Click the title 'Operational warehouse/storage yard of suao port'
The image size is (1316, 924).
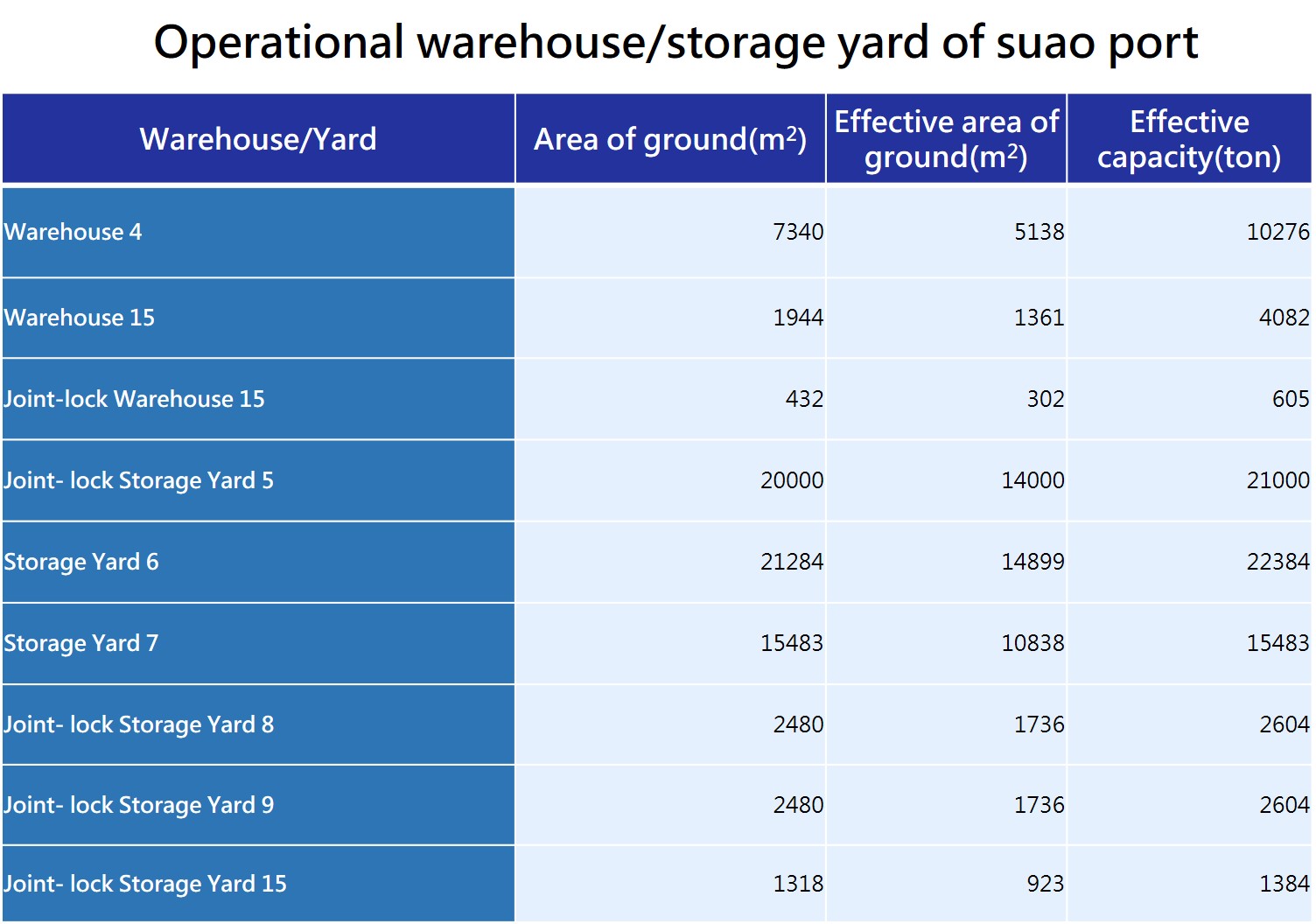675,42
